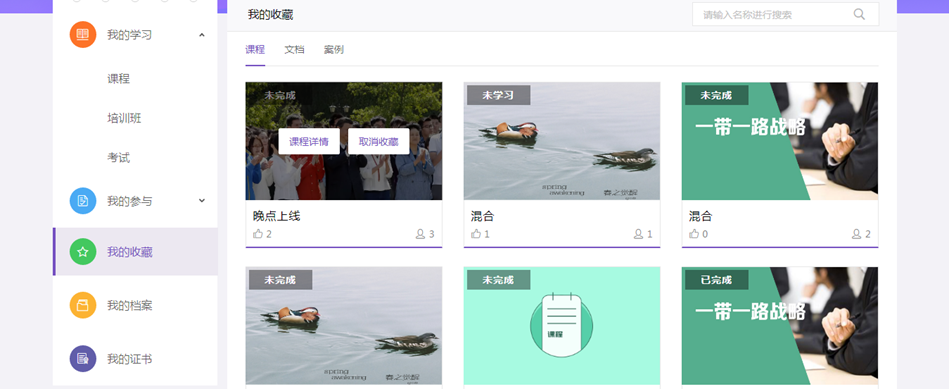Open 考试 in the sidebar

[x=119, y=158]
